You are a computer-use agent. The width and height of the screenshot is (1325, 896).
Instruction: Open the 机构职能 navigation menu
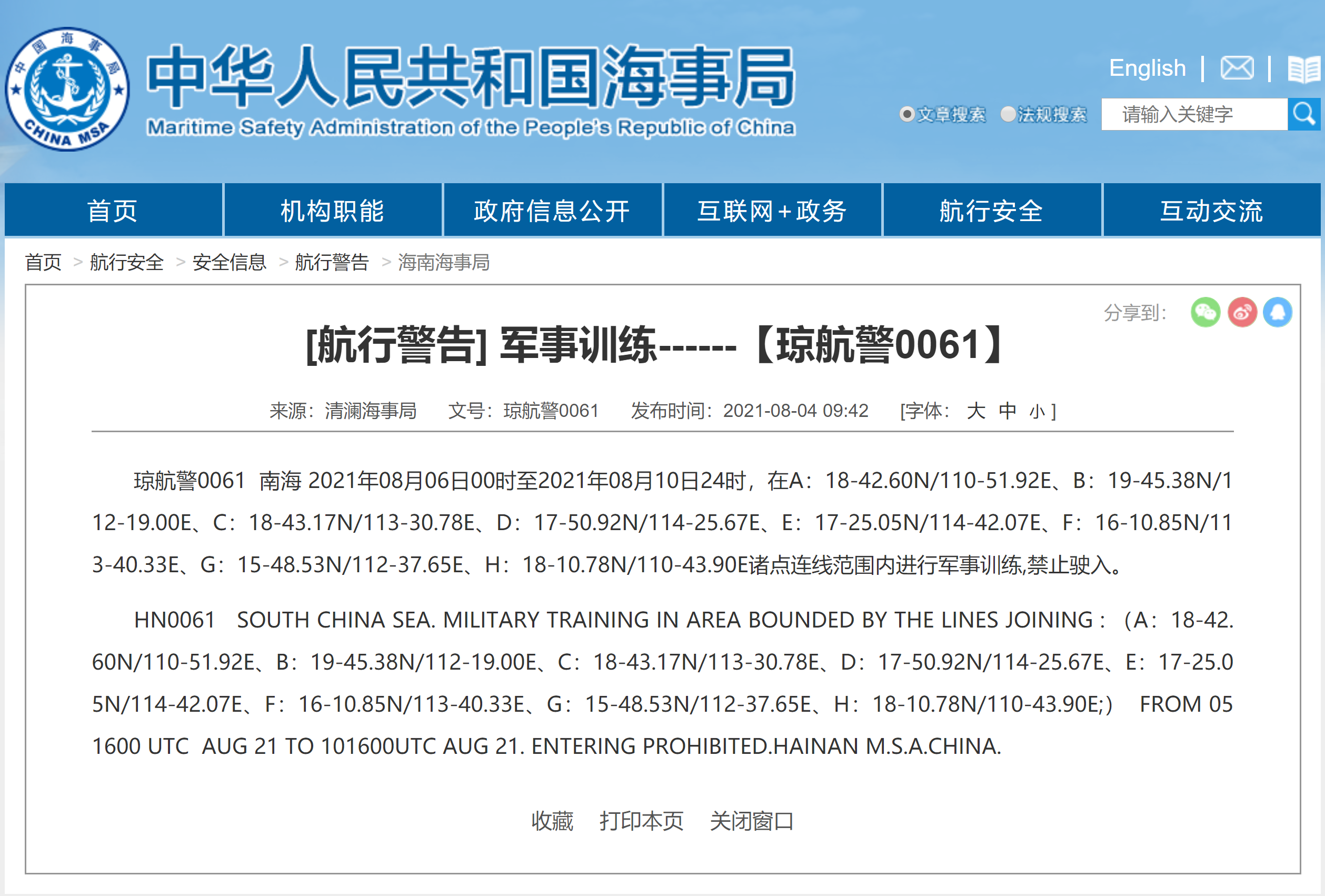click(332, 211)
